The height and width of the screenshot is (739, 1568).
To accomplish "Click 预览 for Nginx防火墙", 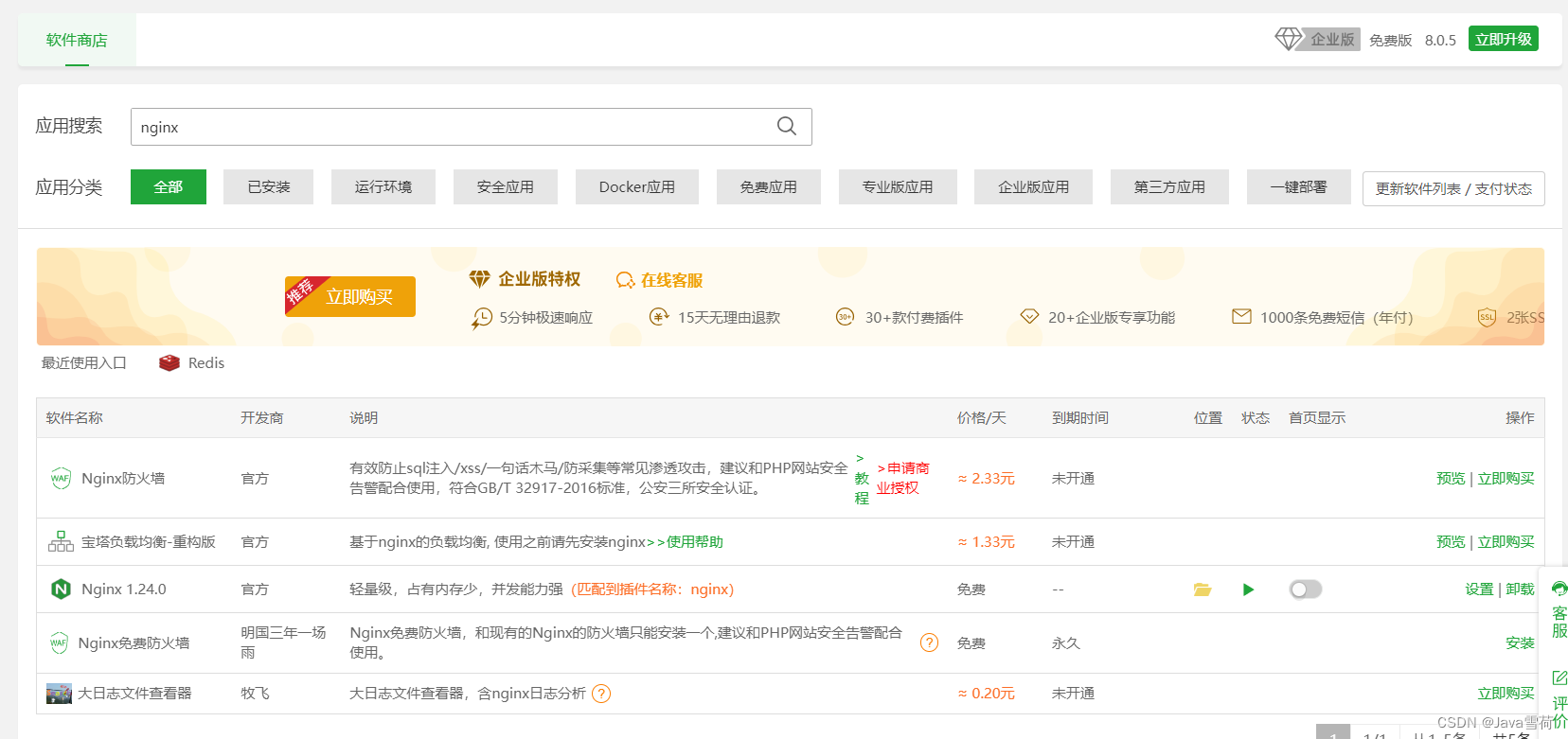I will (x=1451, y=478).
